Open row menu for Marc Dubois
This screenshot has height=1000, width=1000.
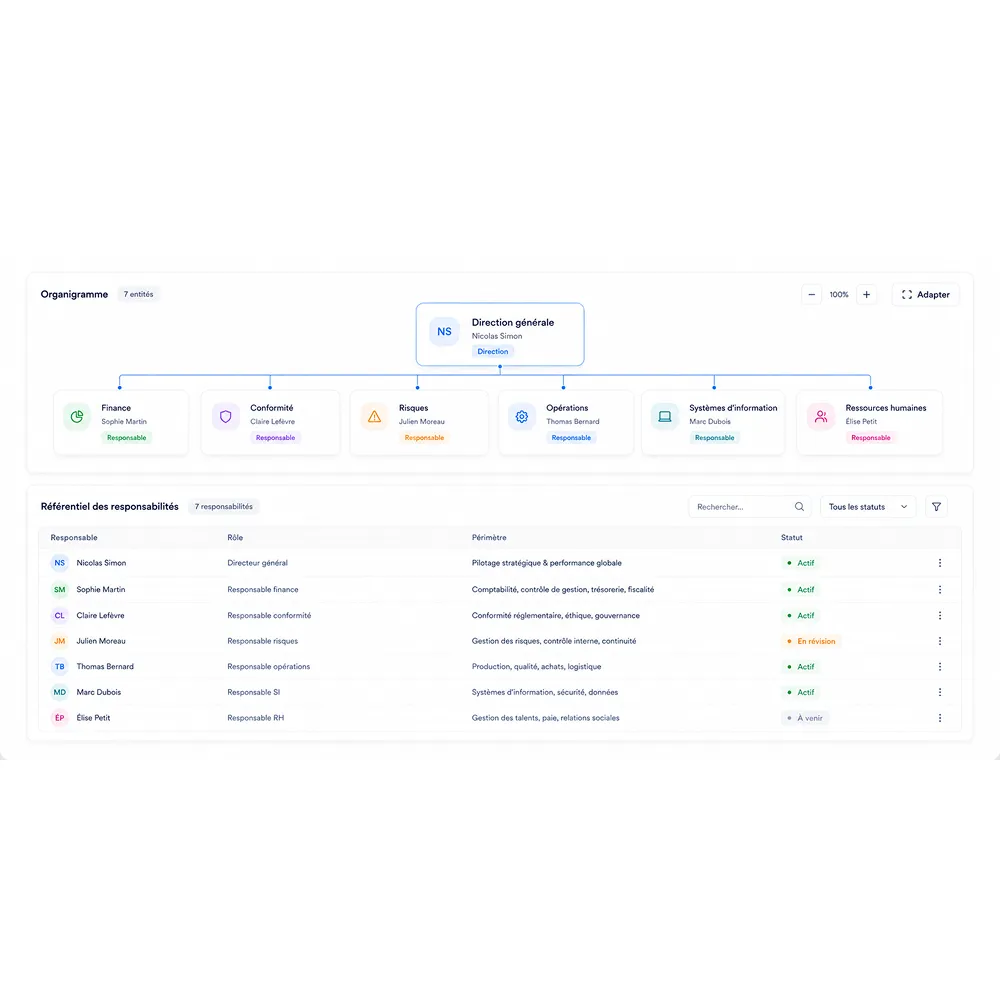[x=939, y=692]
